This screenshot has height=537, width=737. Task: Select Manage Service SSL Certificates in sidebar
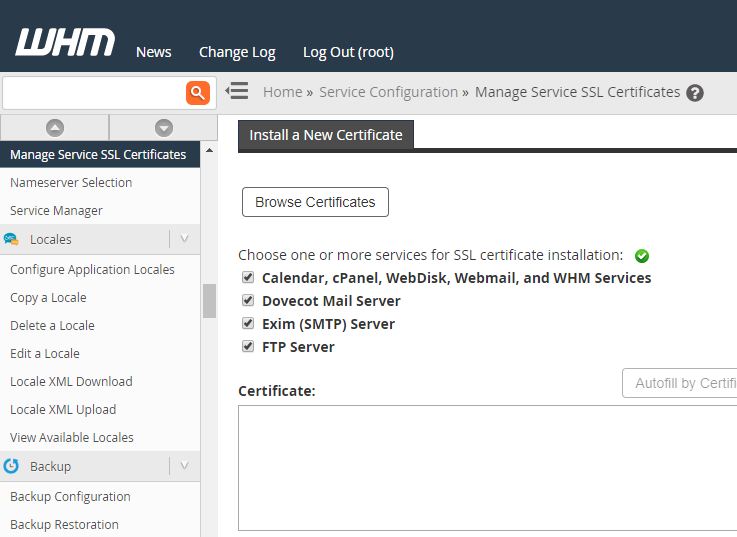(100, 154)
